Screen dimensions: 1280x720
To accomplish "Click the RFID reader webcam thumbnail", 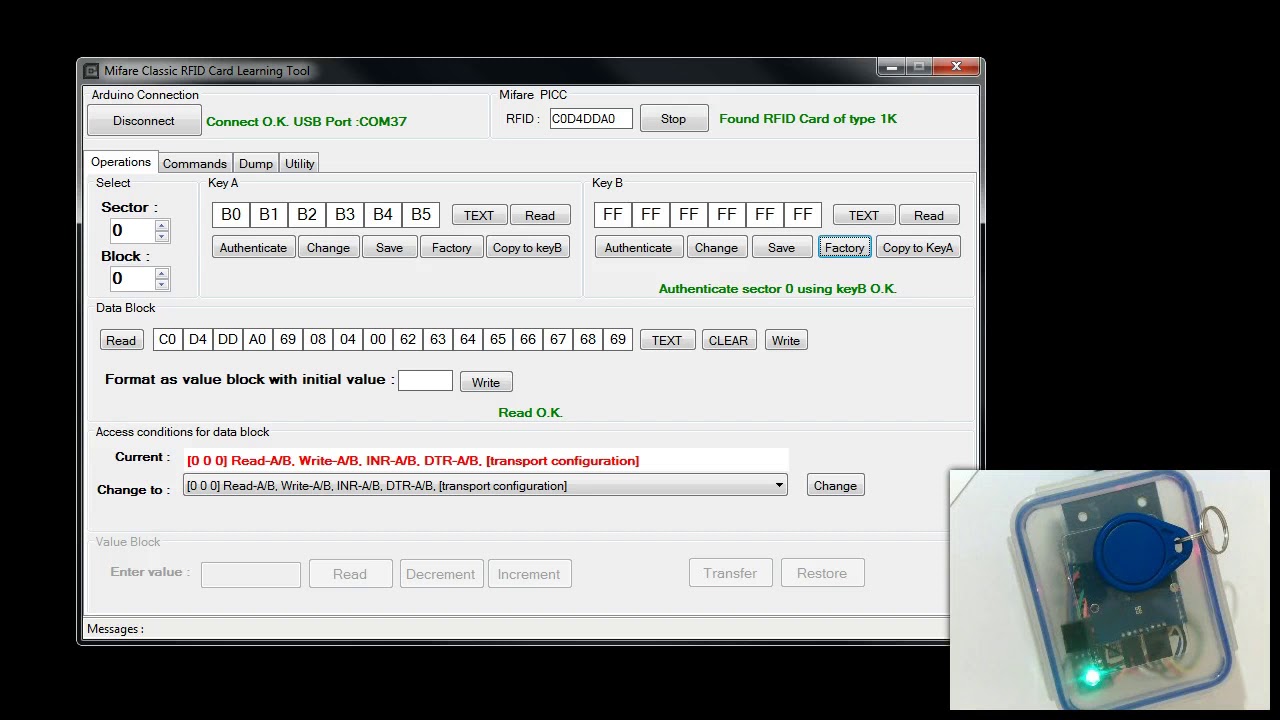I will [x=1109, y=590].
